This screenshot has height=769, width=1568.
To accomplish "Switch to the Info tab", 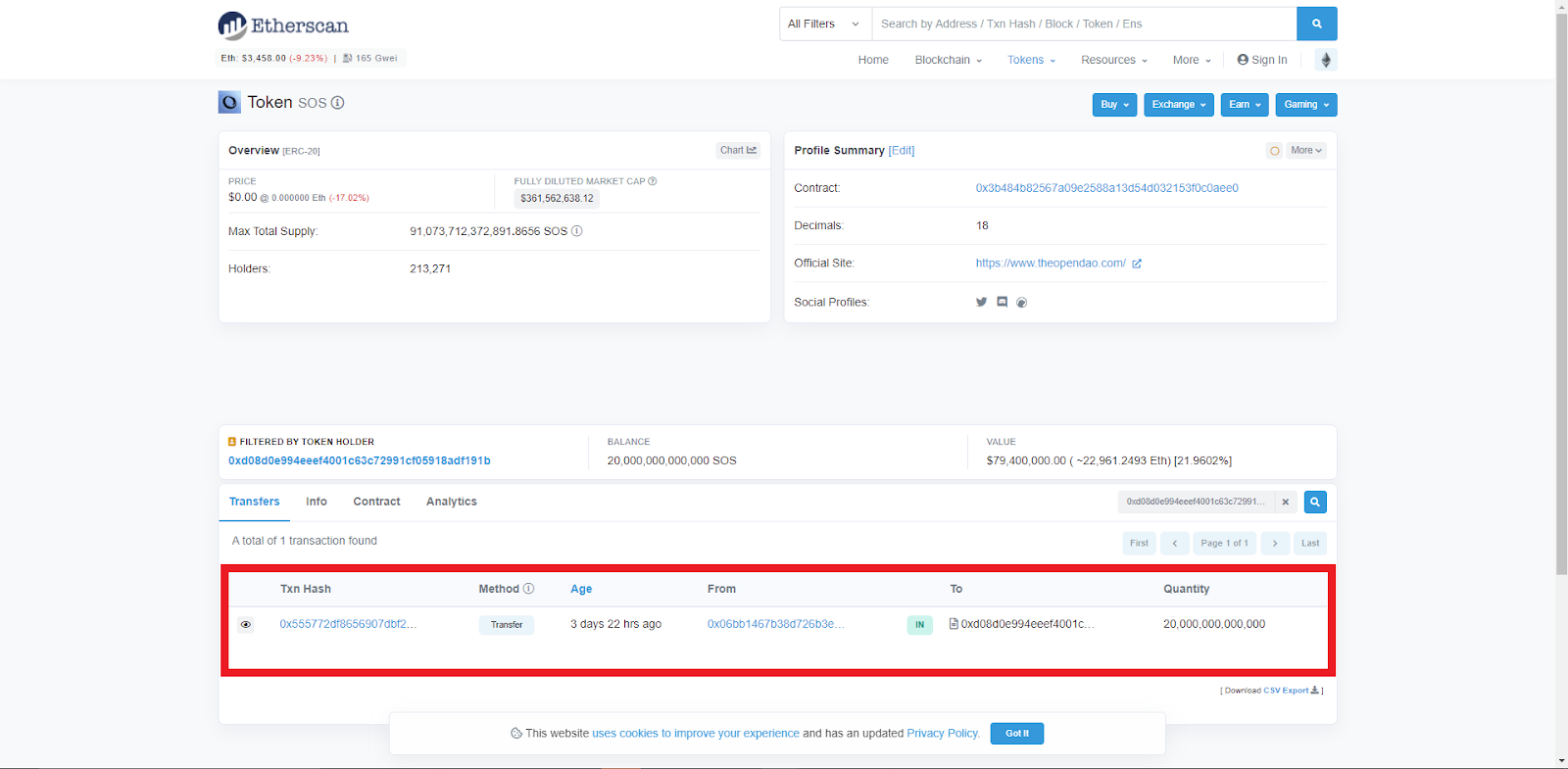I will (x=317, y=502).
